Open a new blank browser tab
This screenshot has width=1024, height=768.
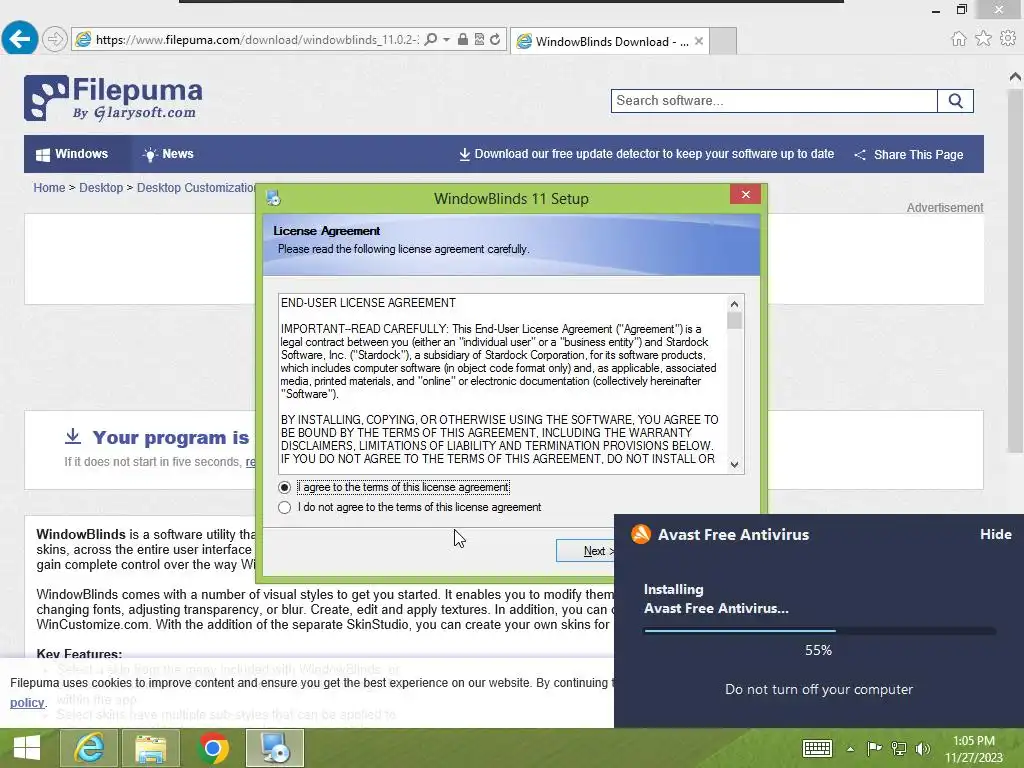[723, 41]
